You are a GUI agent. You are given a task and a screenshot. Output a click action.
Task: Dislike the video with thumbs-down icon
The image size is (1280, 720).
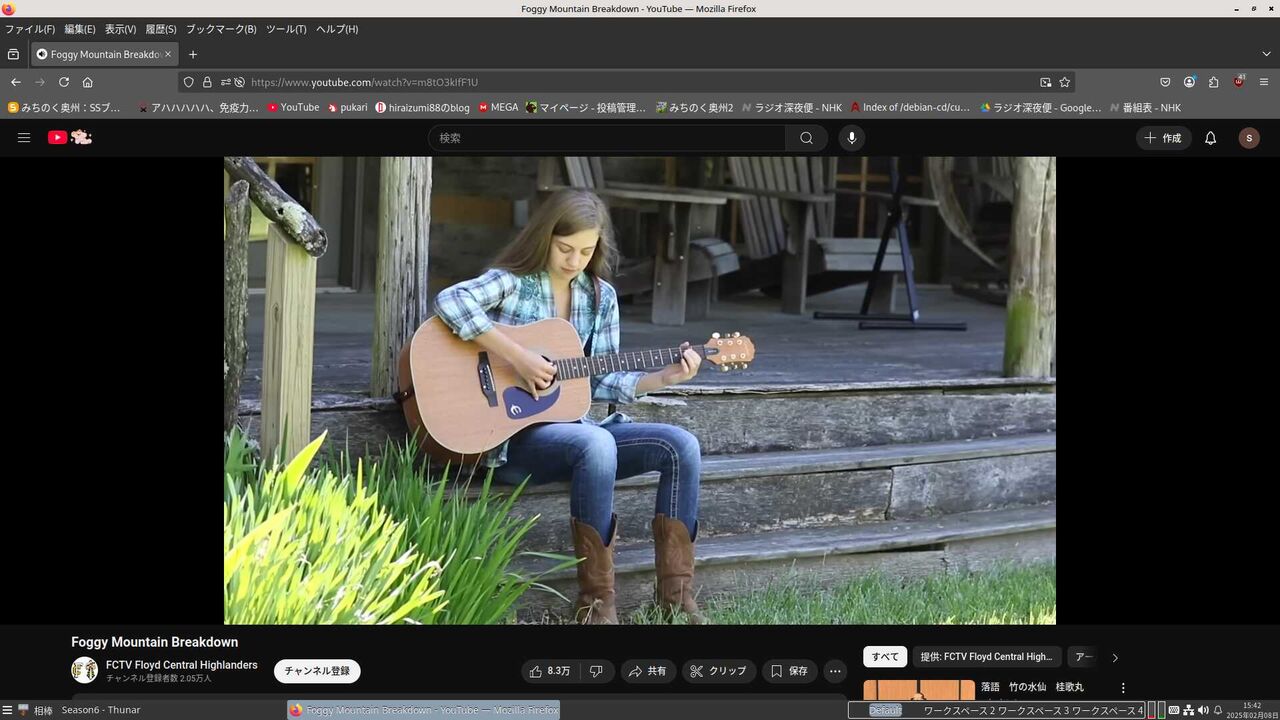coord(596,671)
